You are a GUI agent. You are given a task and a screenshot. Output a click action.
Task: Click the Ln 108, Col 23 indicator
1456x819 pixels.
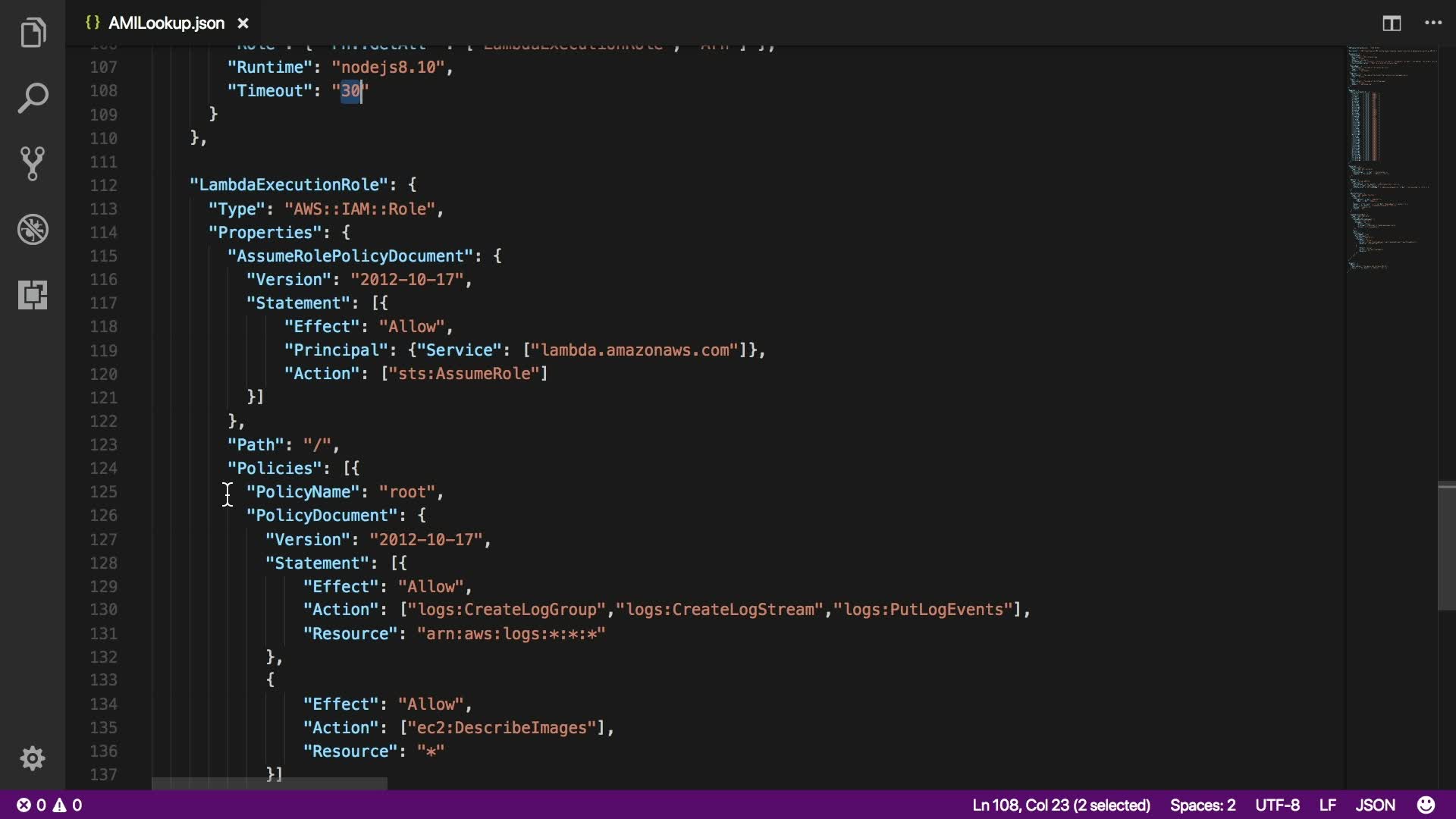pos(1061,805)
